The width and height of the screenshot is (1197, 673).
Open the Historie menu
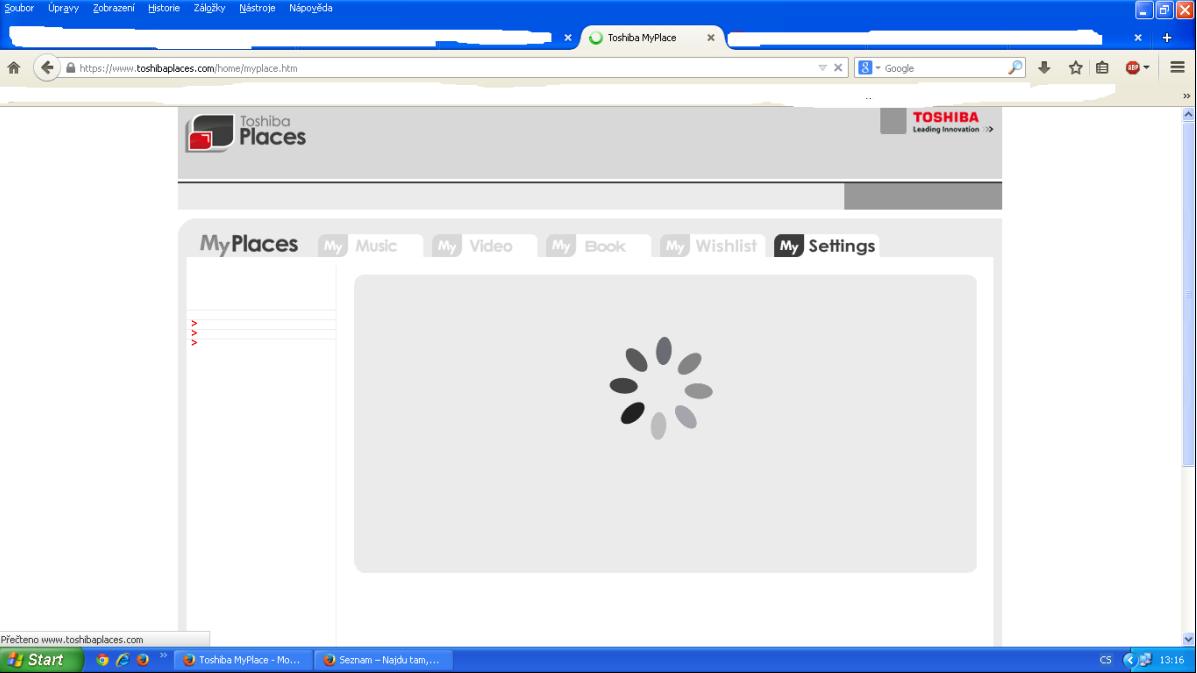click(x=164, y=8)
